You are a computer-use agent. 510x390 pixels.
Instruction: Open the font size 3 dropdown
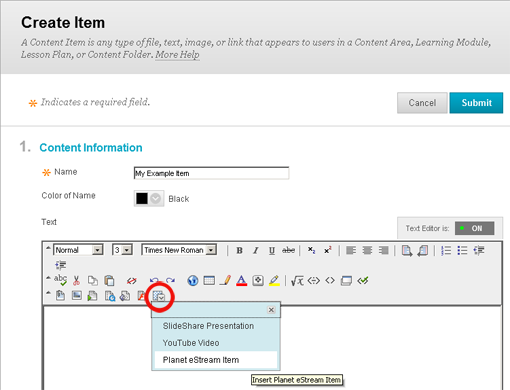coord(122,250)
